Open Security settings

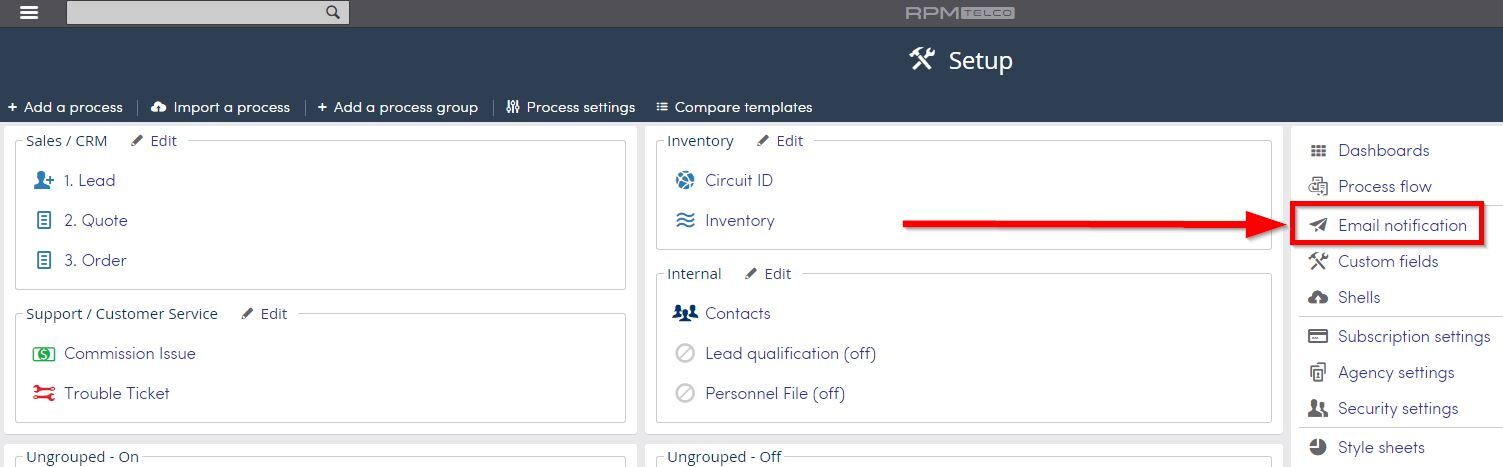point(1397,408)
